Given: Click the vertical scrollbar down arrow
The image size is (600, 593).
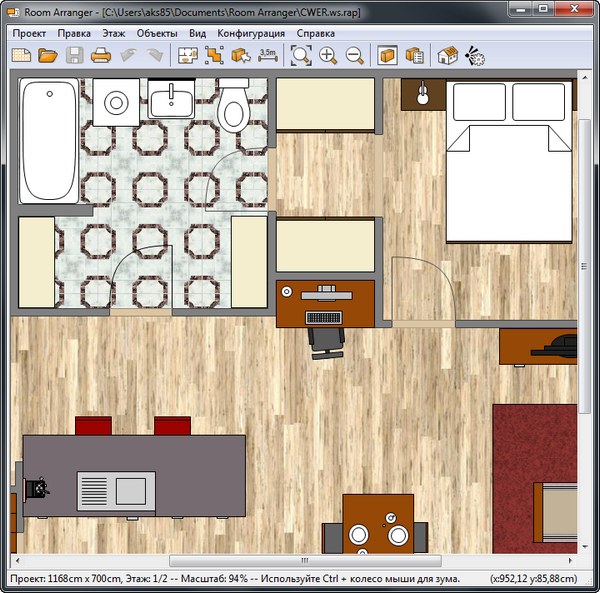Looking at the screenshot, I should click(585, 546).
